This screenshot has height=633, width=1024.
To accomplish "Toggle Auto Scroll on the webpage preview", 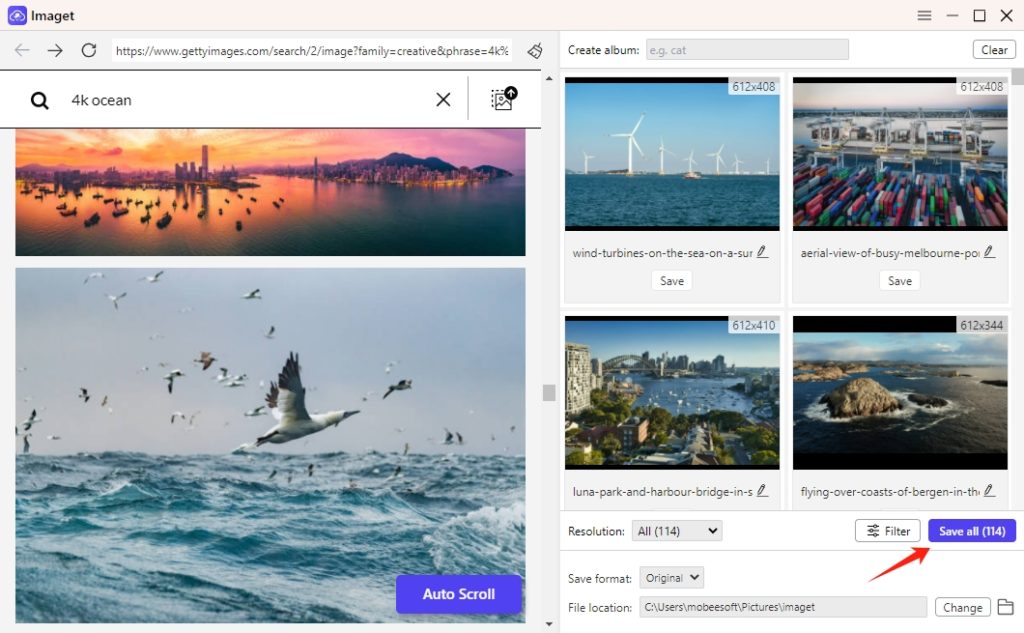I will coord(458,594).
